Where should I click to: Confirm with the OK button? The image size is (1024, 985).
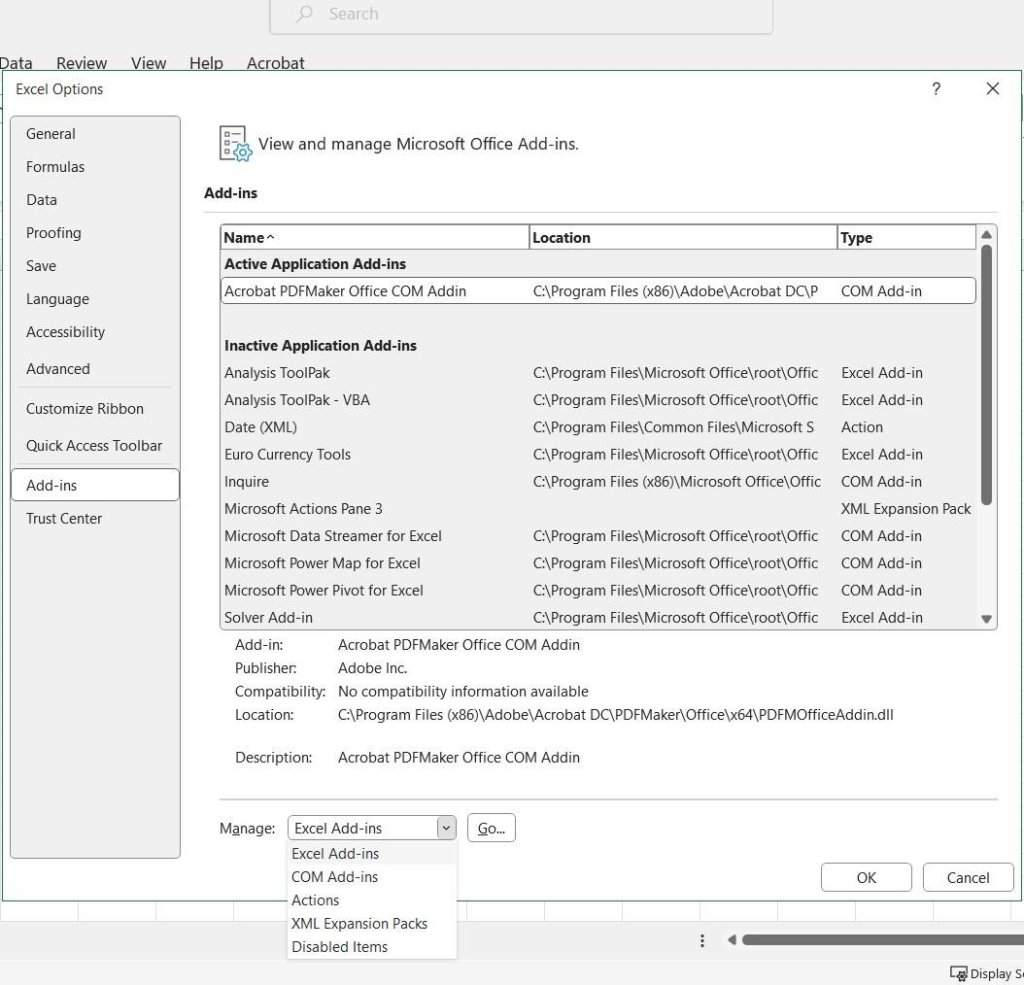(866, 878)
